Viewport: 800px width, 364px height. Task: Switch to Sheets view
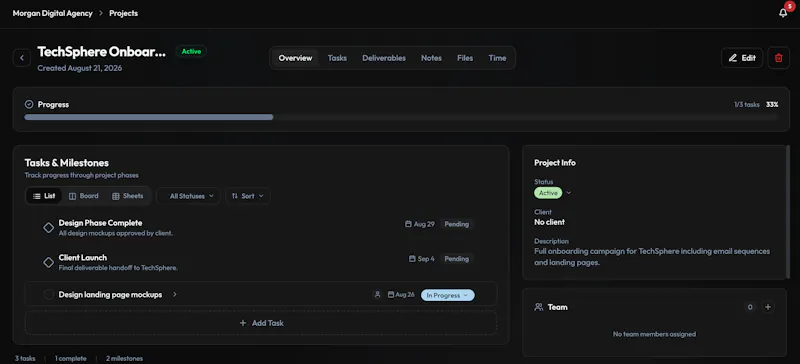128,196
